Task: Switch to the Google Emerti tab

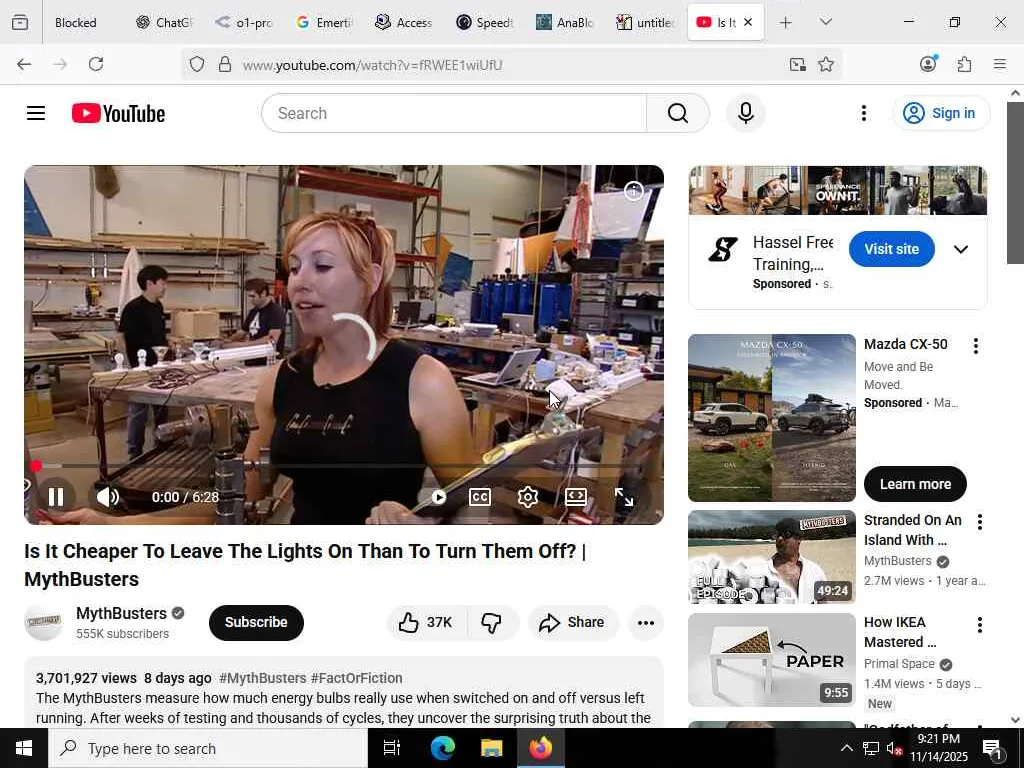Action: (325, 22)
